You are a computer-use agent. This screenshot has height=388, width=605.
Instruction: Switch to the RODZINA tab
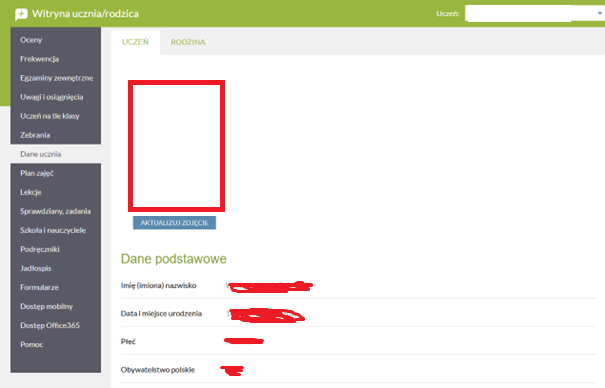pyautogui.click(x=188, y=42)
